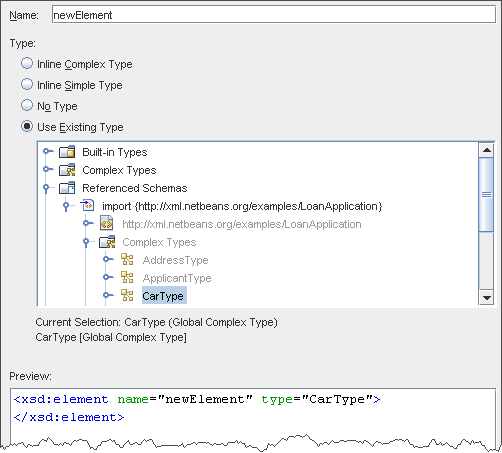Screen dimensions: 502x453
Task: Click the Complex Types folder icon at top level
Action: [x=67, y=170]
